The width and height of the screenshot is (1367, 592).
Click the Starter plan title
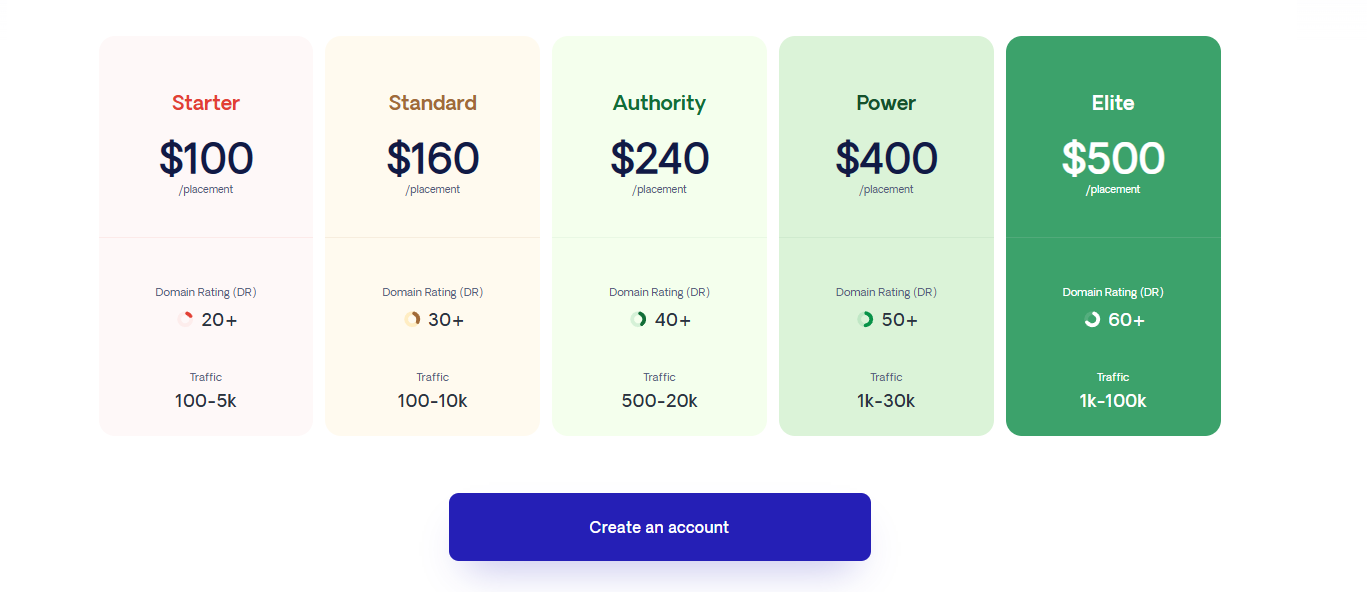point(205,102)
